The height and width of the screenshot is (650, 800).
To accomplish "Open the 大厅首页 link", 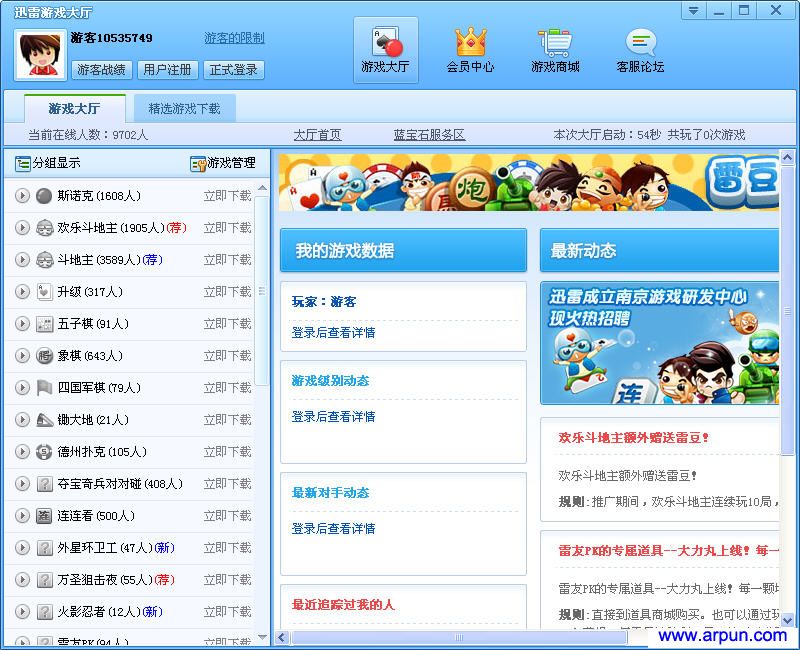I will 317,135.
